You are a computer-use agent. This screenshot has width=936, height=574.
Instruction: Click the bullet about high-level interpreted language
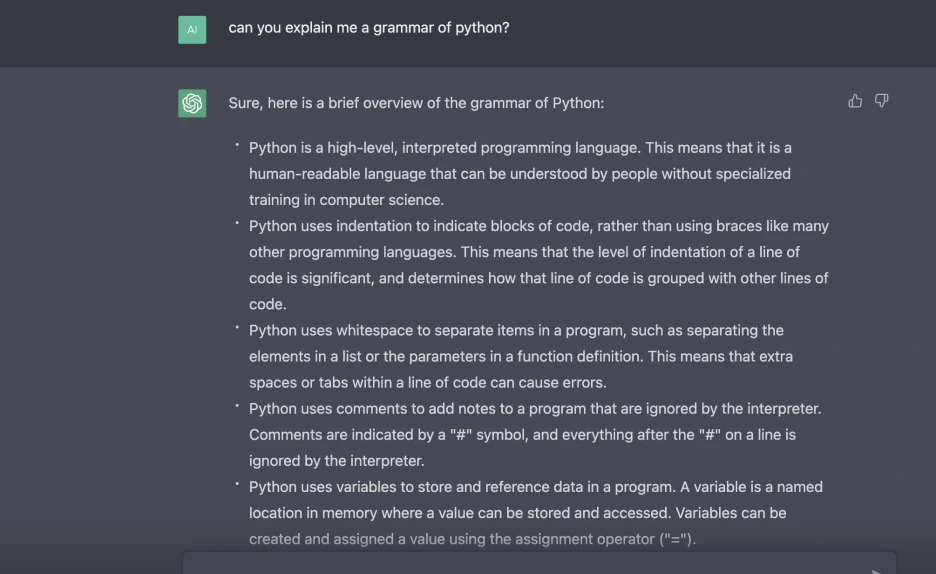click(x=520, y=174)
